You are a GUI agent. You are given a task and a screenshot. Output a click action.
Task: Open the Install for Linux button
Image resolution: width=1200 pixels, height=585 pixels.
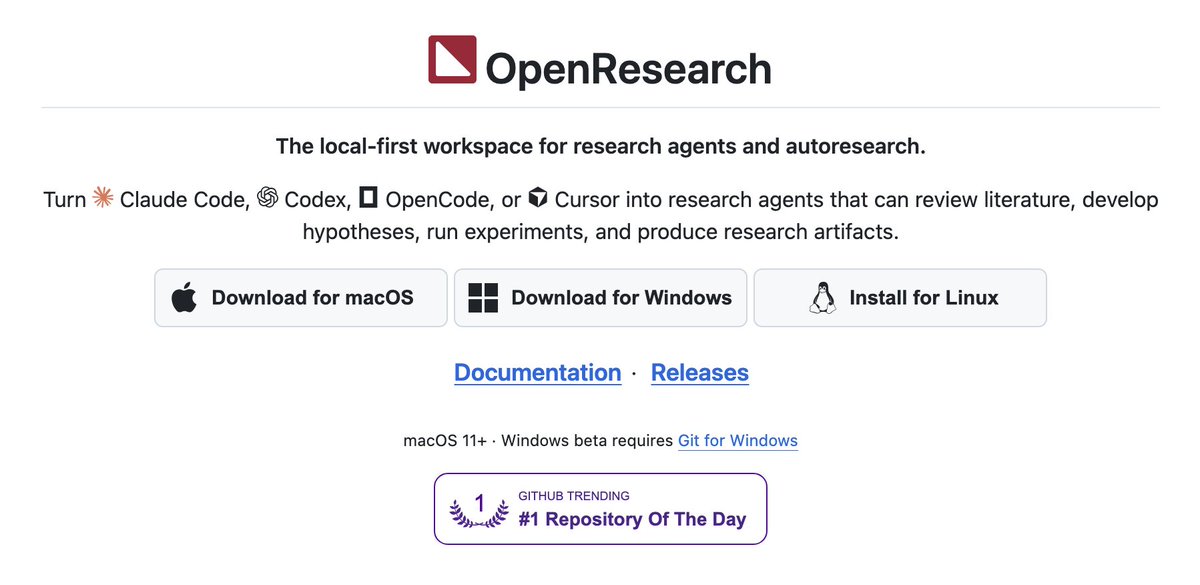900,298
